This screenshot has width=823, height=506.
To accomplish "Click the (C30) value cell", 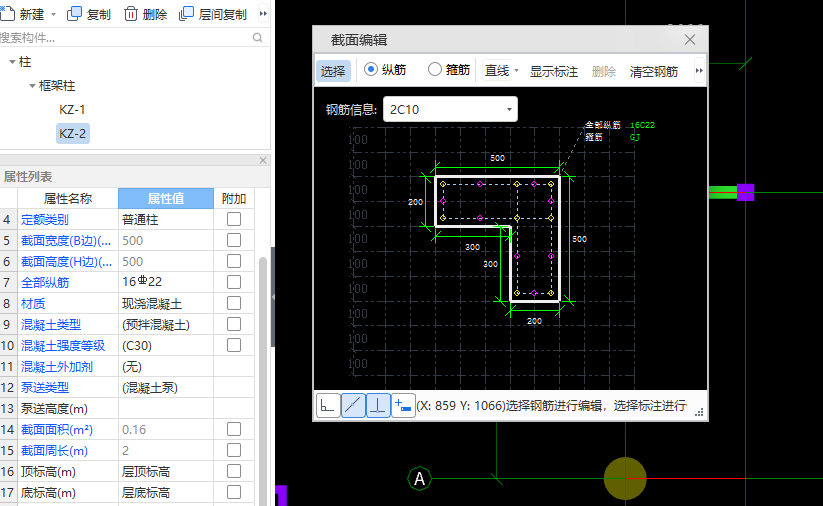I will (x=166, y=345).
